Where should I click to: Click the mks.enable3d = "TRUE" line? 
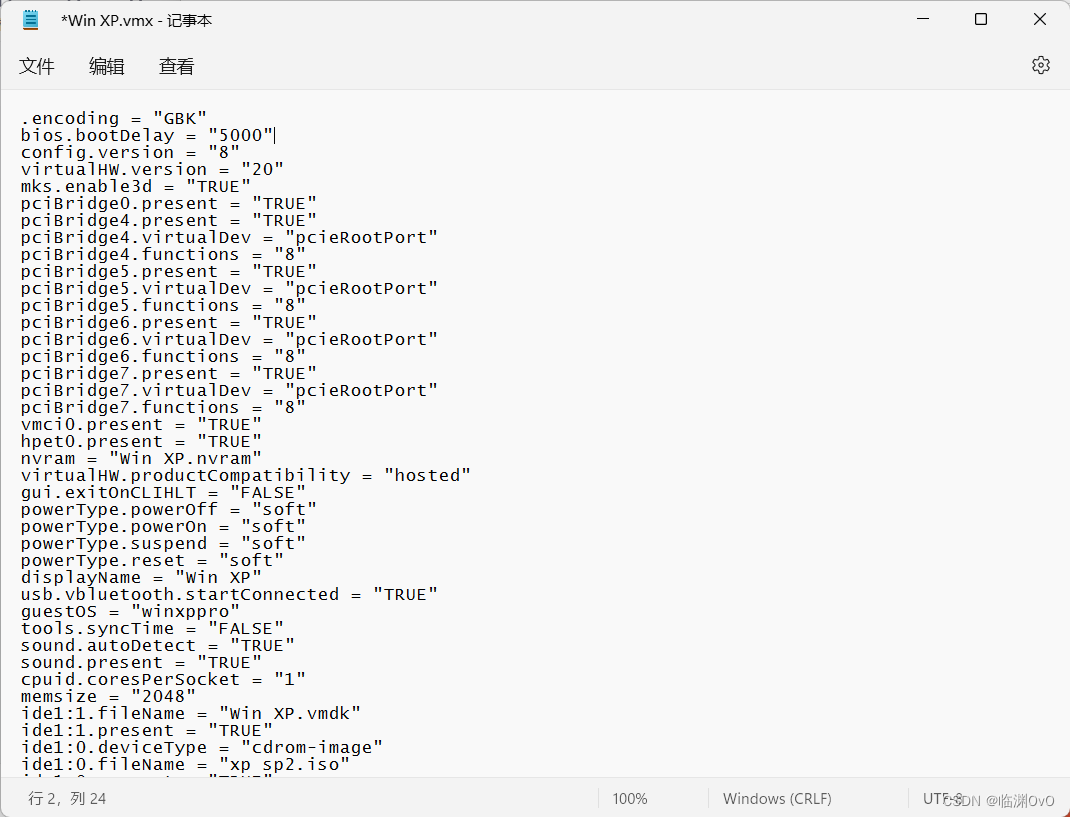point(136,186)
